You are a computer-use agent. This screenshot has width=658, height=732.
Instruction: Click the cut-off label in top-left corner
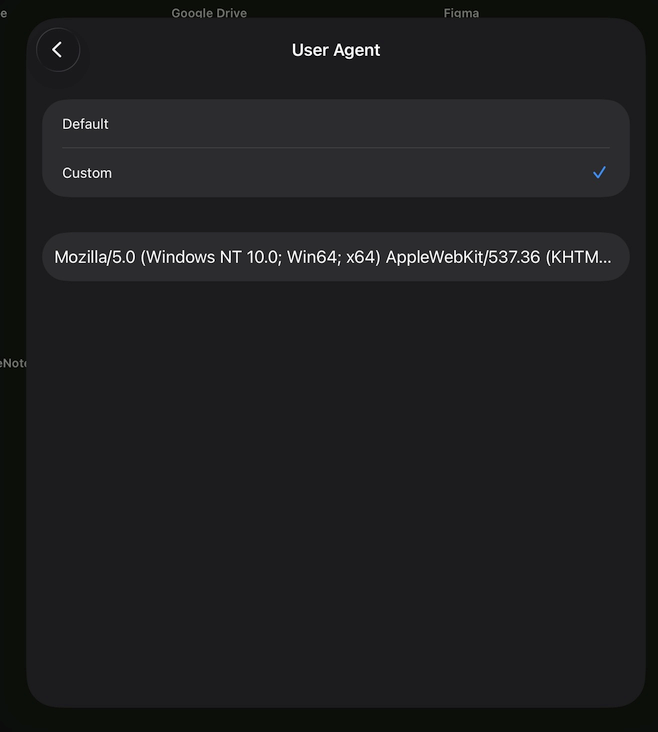click(4, 13)
